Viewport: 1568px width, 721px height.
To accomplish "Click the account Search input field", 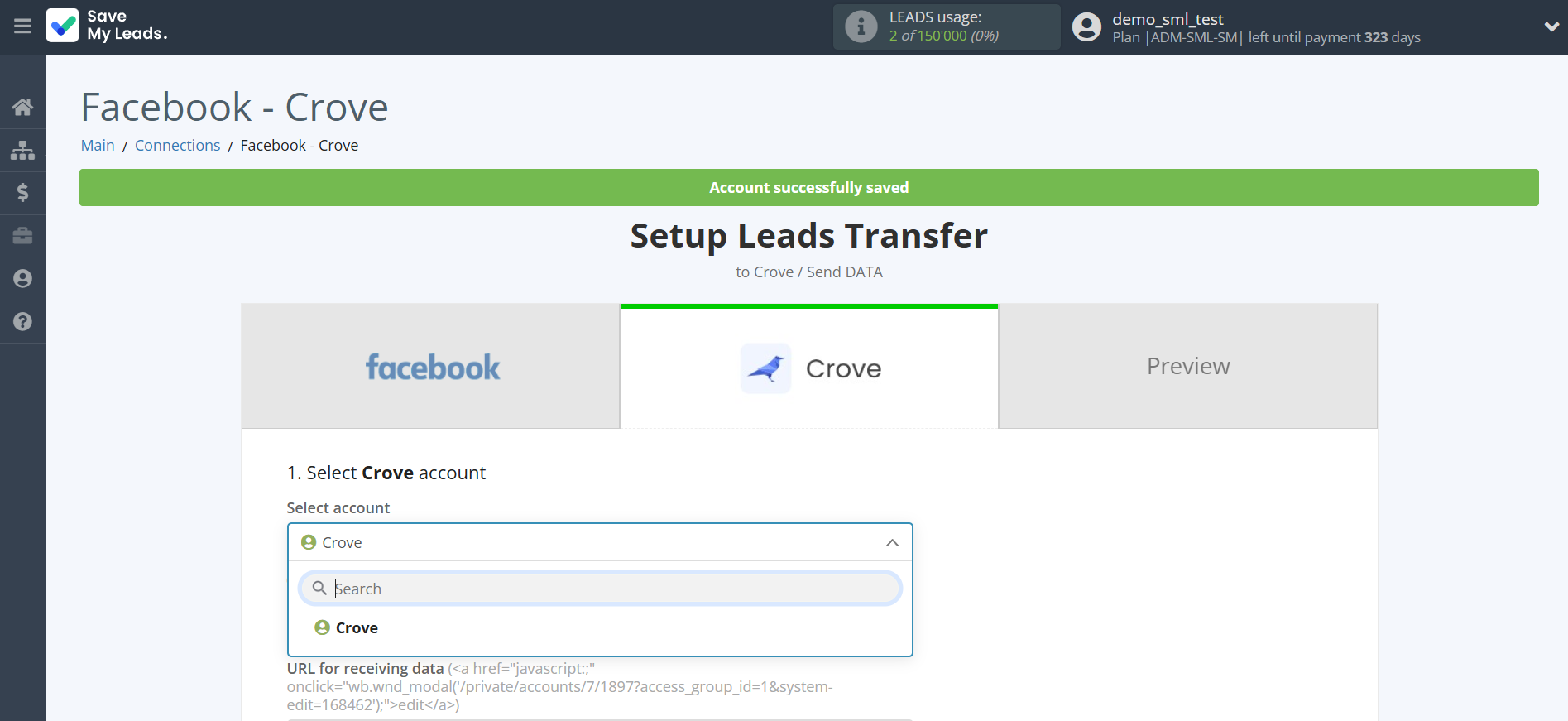I will pyautogui.click(x=600, y=589).
